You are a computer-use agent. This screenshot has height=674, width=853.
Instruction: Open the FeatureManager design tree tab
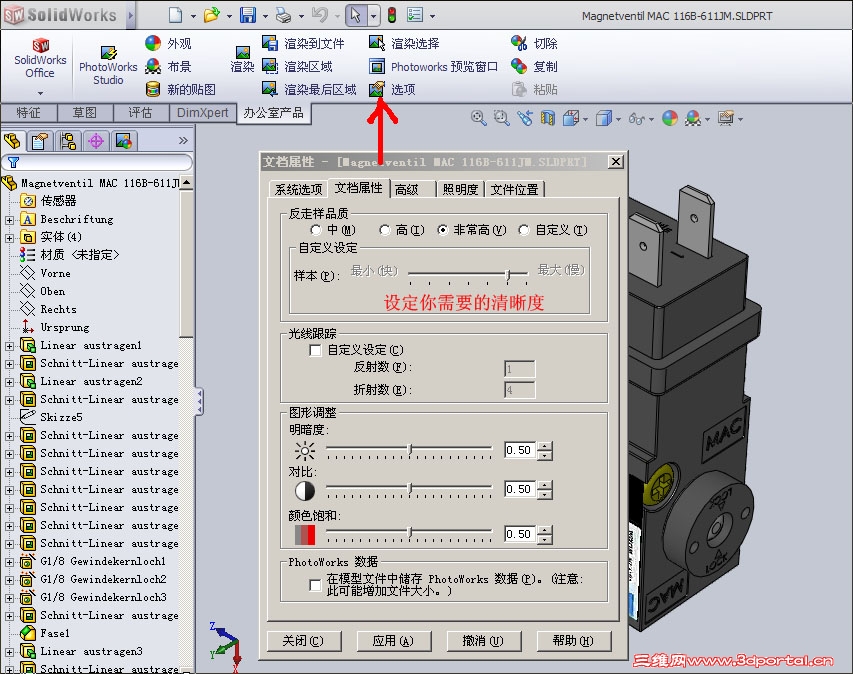click(x=13, y=141)
